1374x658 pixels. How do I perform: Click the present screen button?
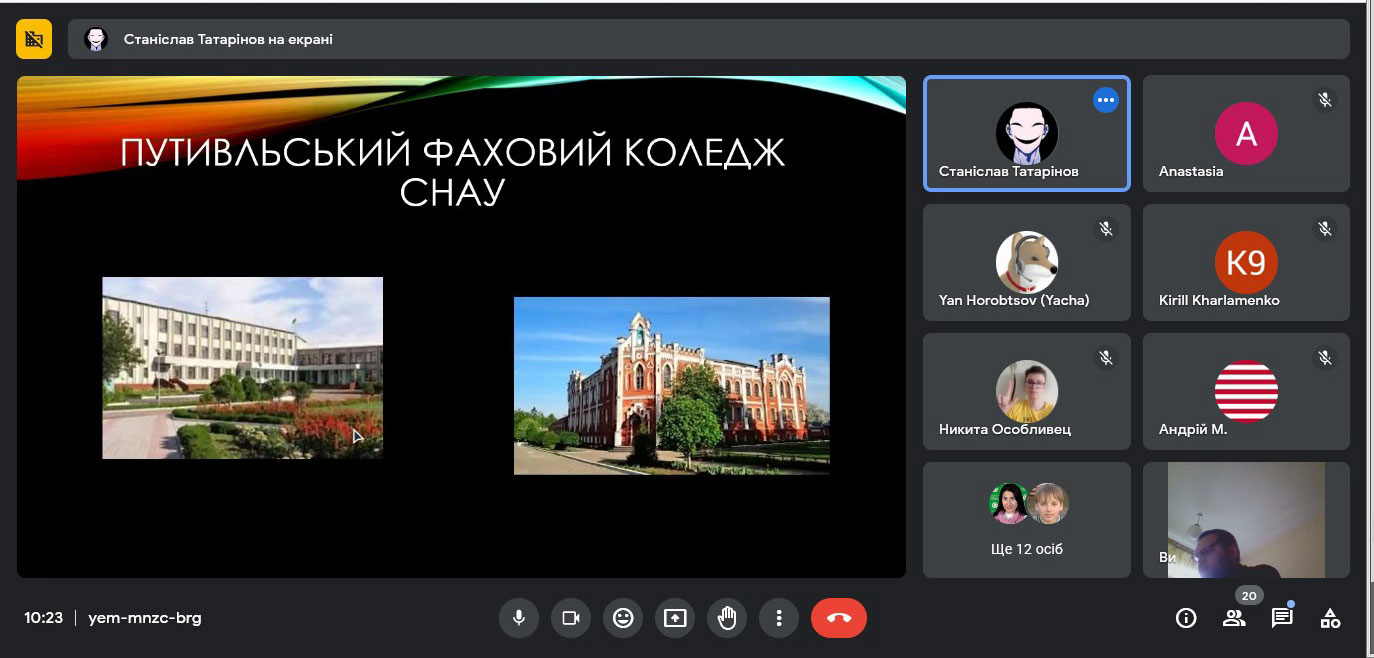pos(675,618)
